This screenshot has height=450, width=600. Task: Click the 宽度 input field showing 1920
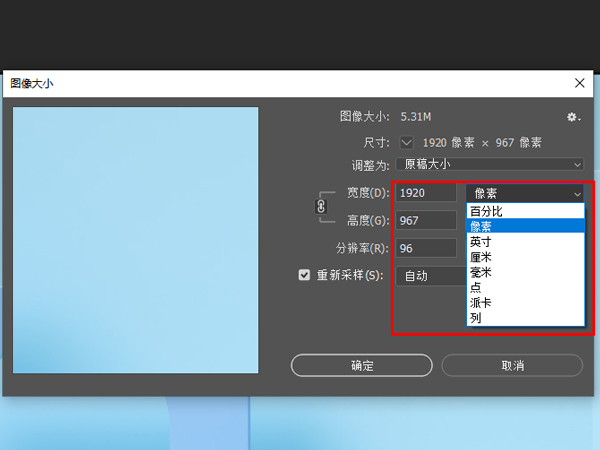[x=425, y=193]
